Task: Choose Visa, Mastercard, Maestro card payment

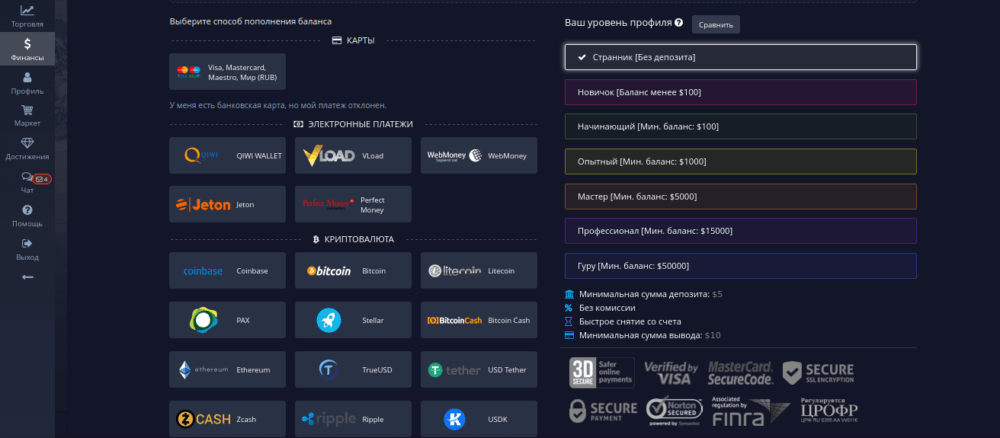Action: [x=227, y=72]
